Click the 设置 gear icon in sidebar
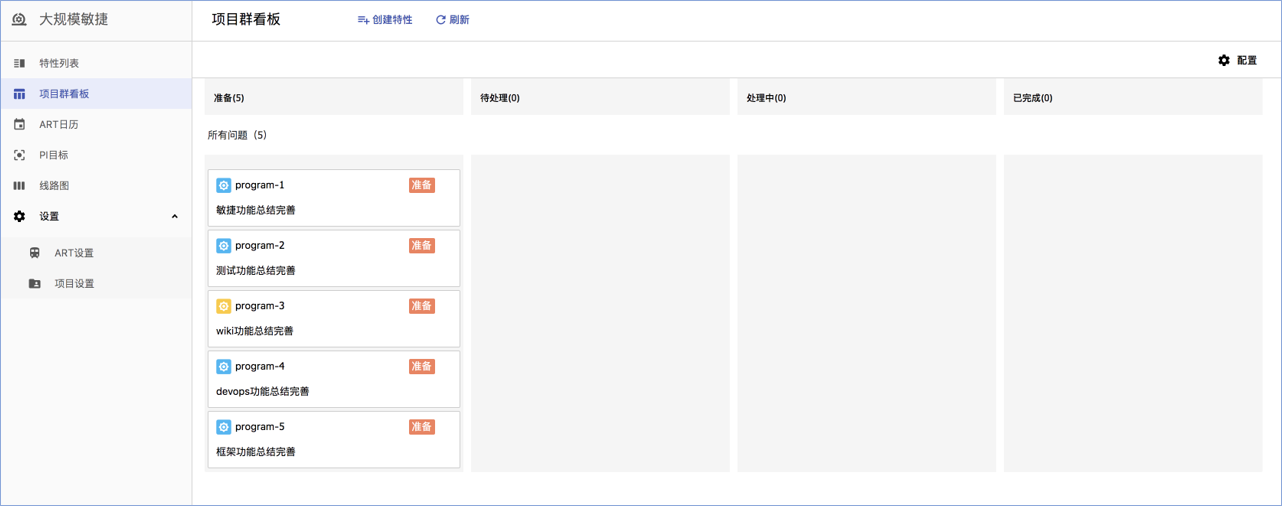Viewport: 1282px width, 506px height. coord(19,216)
